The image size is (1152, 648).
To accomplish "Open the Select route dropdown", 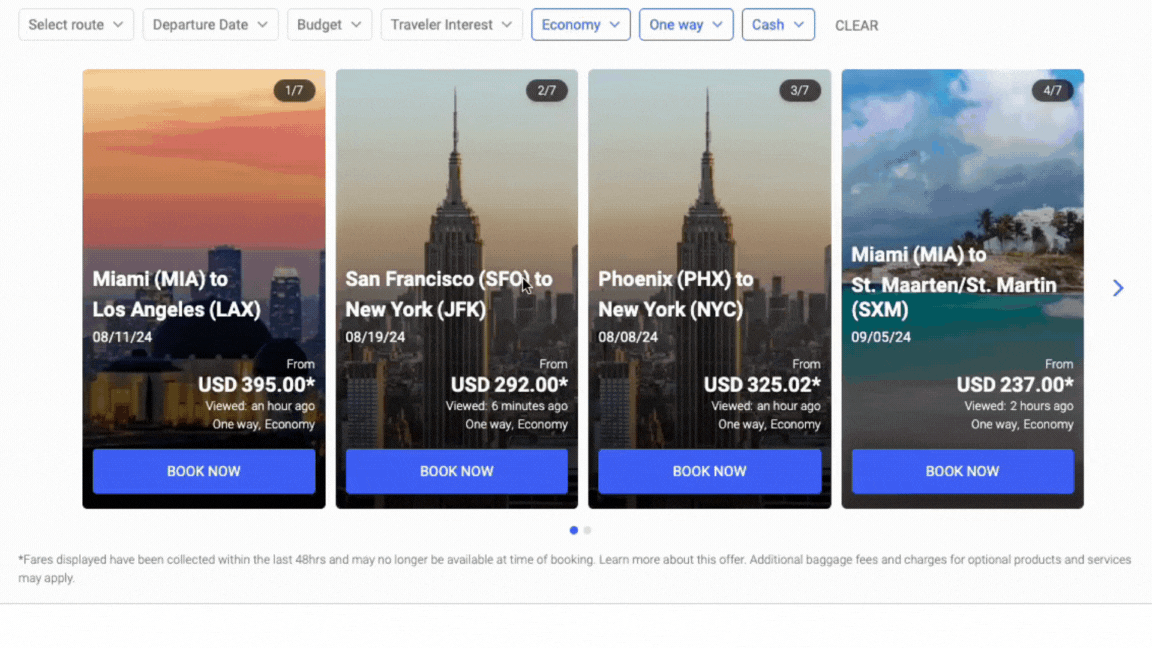I will pos(76,24).
